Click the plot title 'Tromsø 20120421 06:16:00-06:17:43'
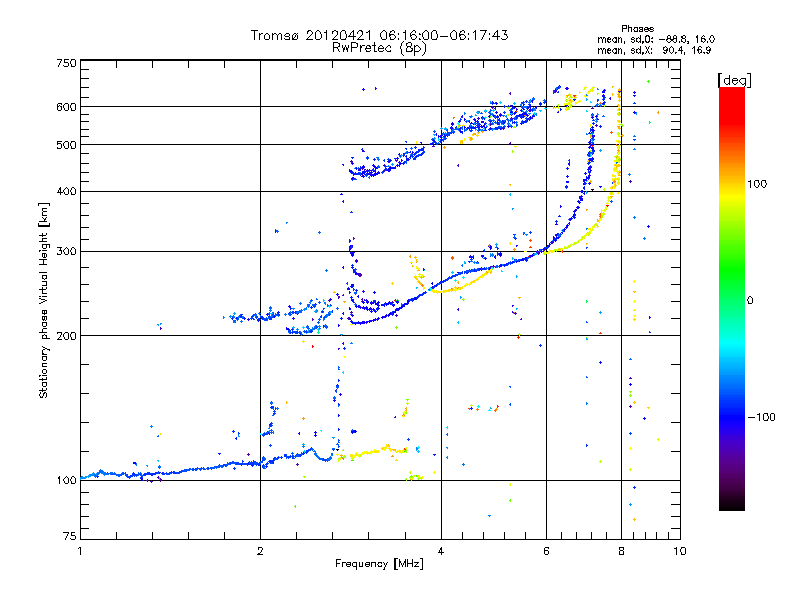800x600 pixels. point(379,35)
